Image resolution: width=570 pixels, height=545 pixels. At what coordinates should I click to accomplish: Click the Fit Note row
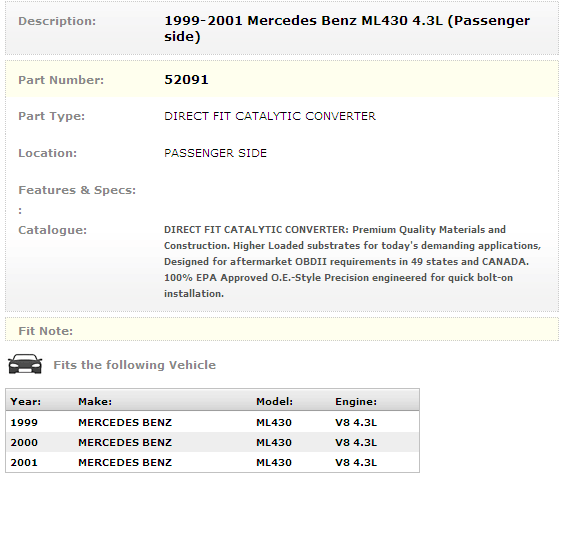point(282,329)
